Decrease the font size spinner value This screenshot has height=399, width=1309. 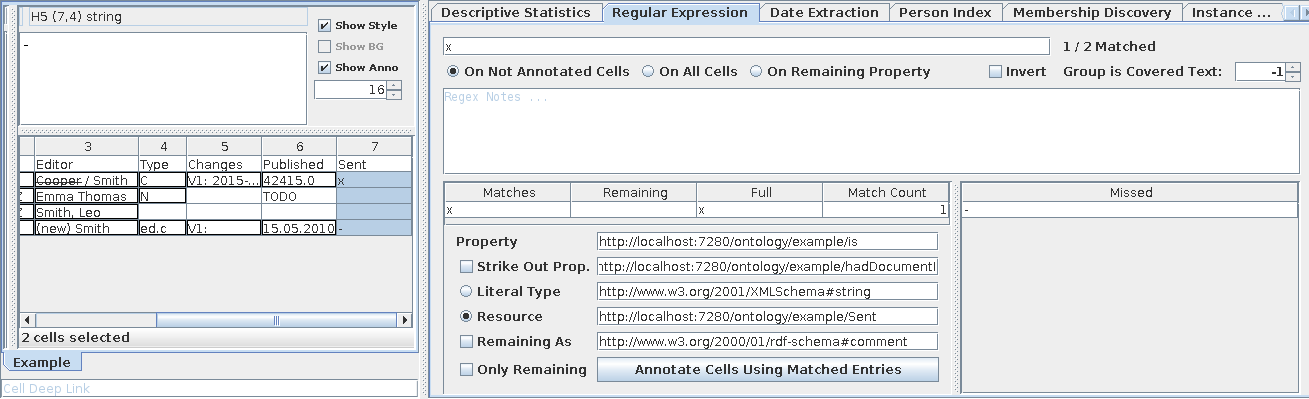(394, 95)
